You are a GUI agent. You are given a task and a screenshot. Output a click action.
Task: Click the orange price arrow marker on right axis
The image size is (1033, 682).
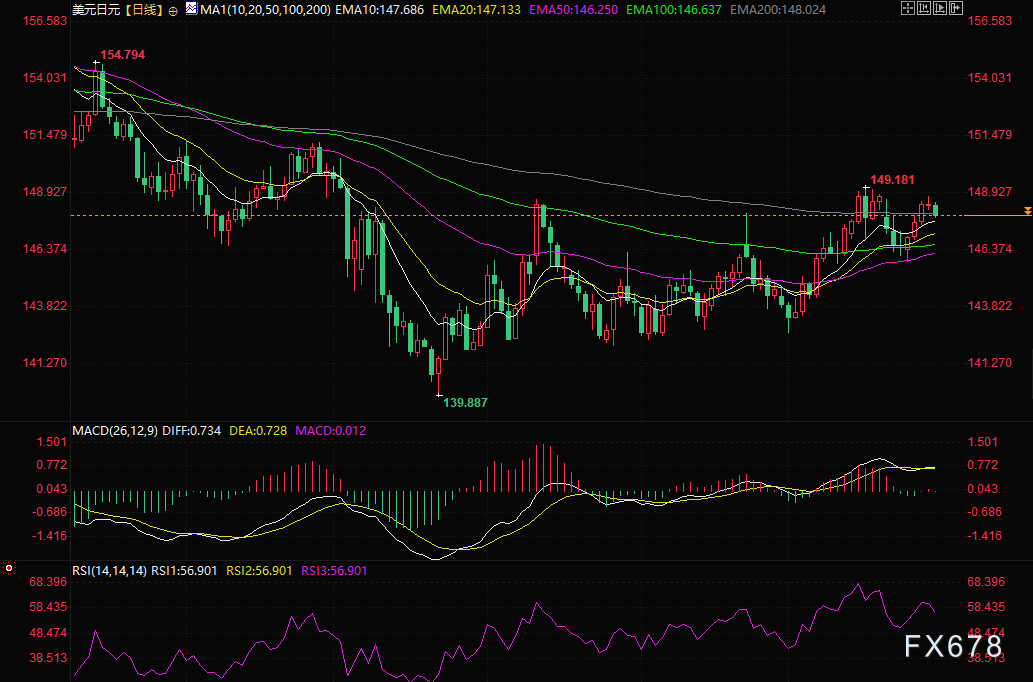click(1027, 210)
